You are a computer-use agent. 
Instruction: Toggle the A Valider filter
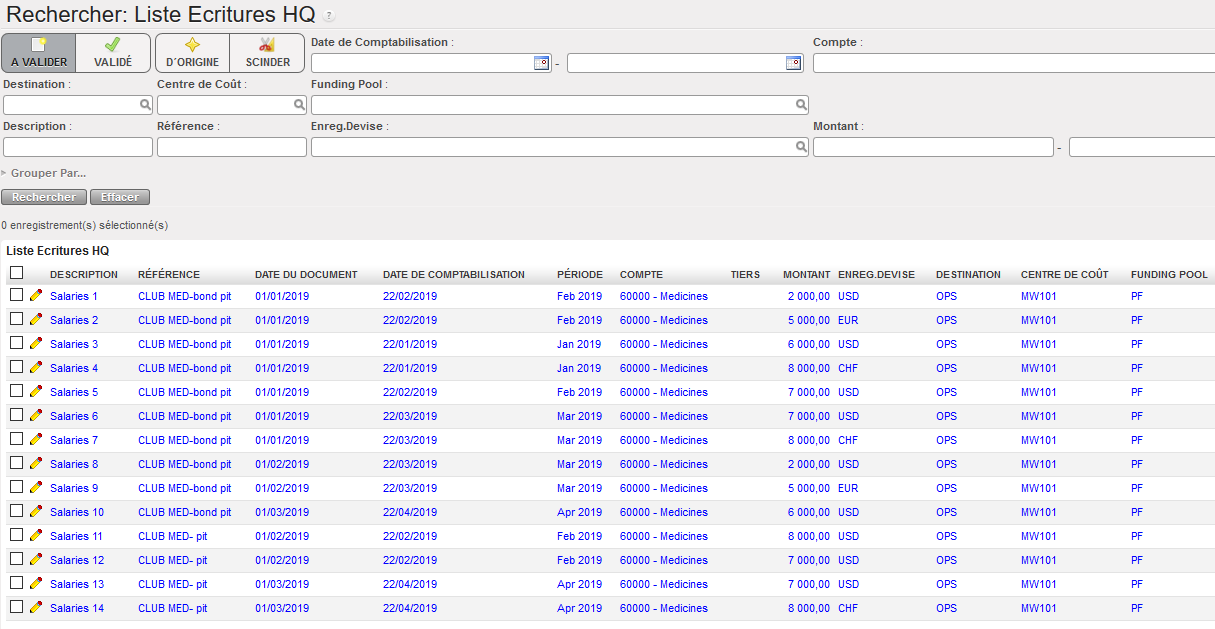(39, 53)
